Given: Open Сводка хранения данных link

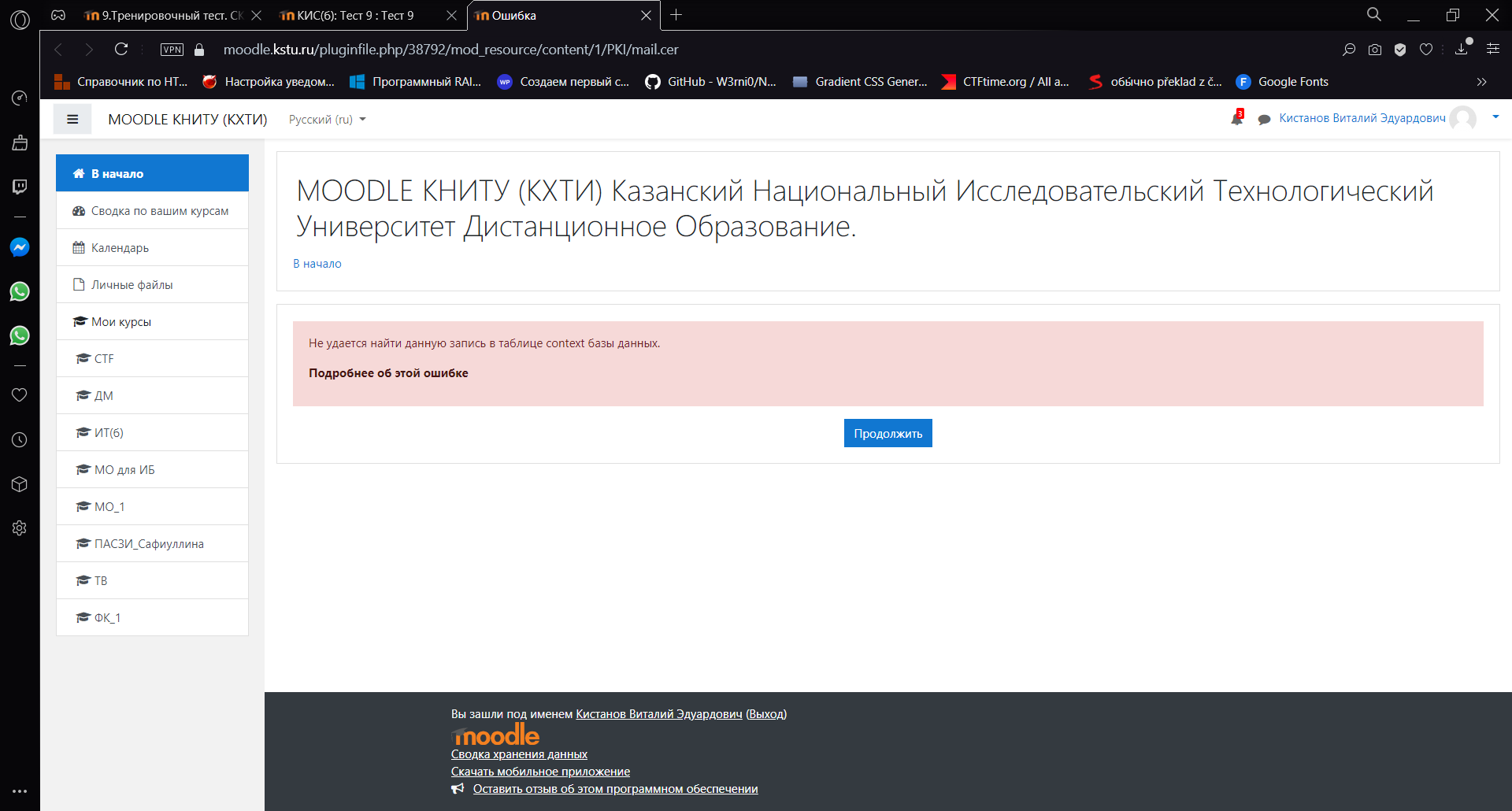Looking at the screenshot, I should tap(519, 754).
